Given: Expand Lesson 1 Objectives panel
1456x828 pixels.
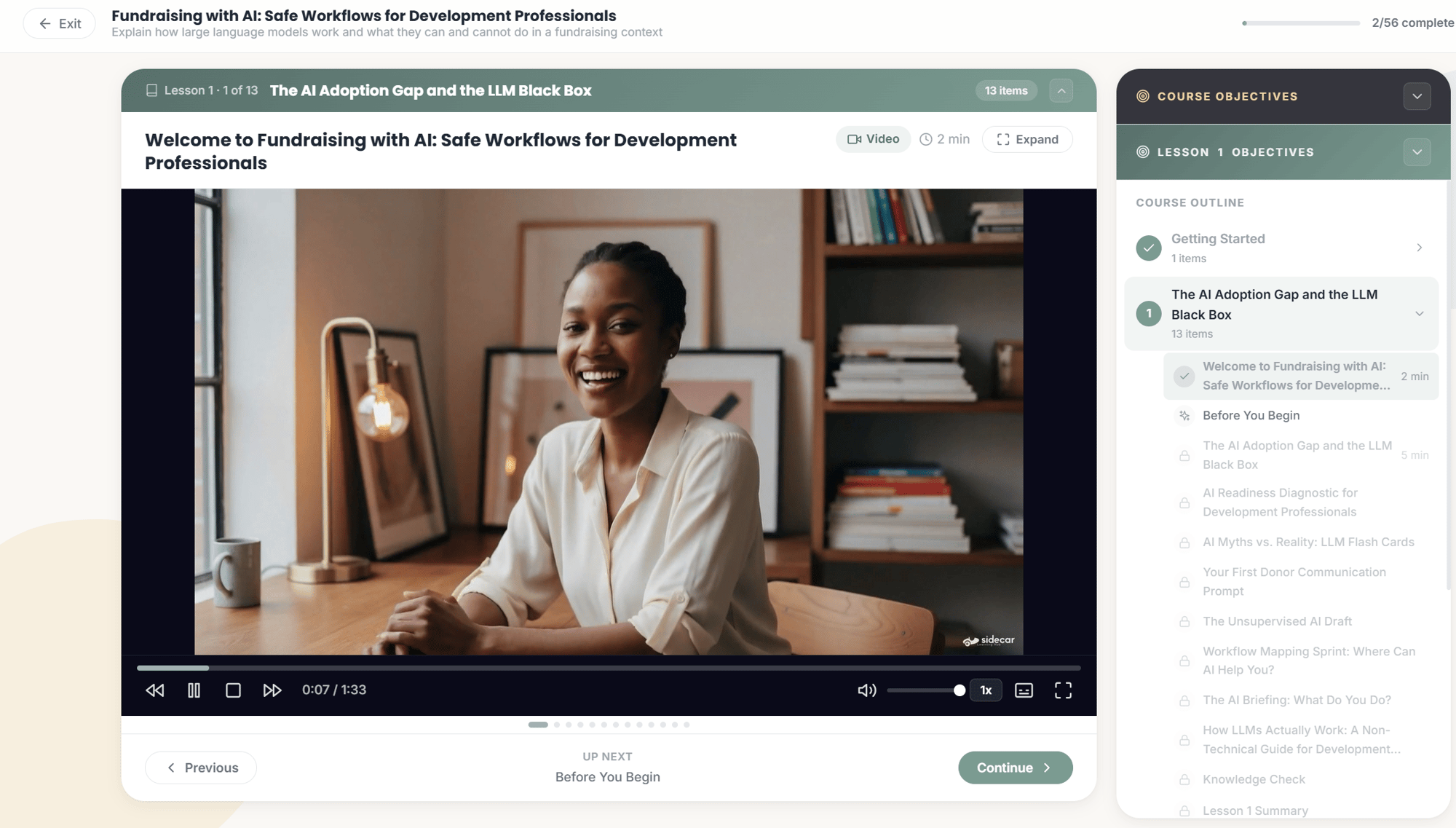Looking at the screenshot, I should (1417, 152).
